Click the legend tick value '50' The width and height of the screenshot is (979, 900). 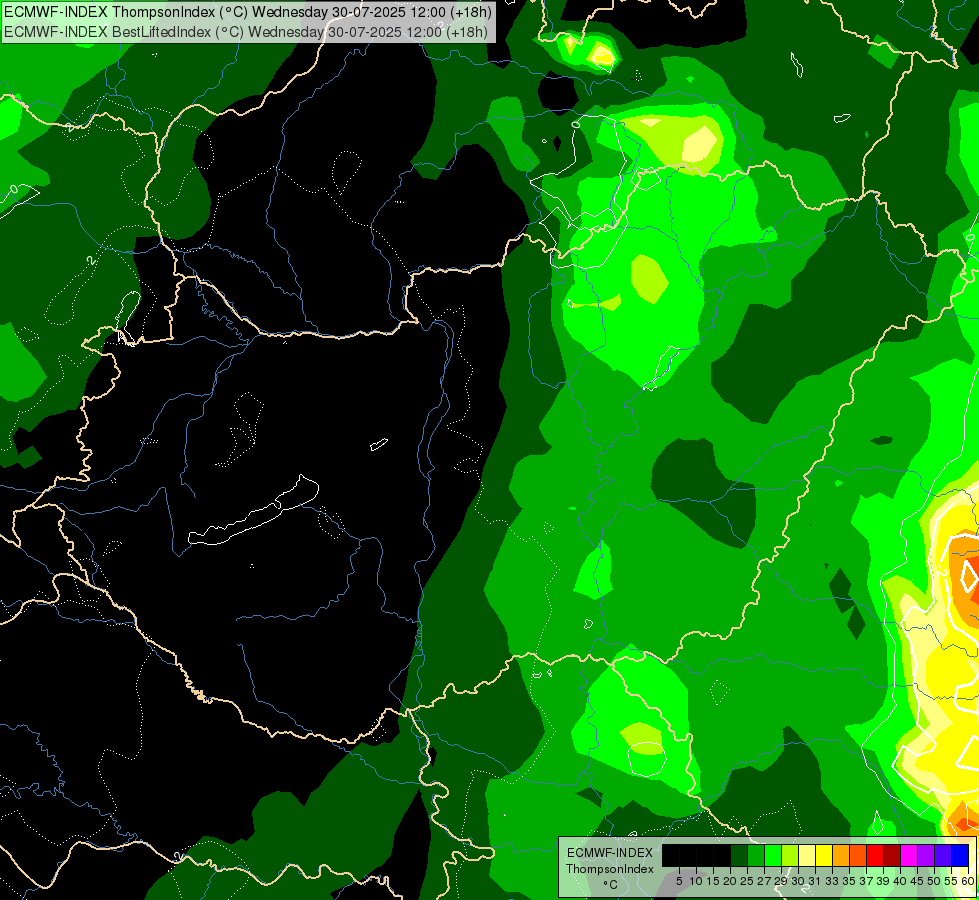(933, 881)
